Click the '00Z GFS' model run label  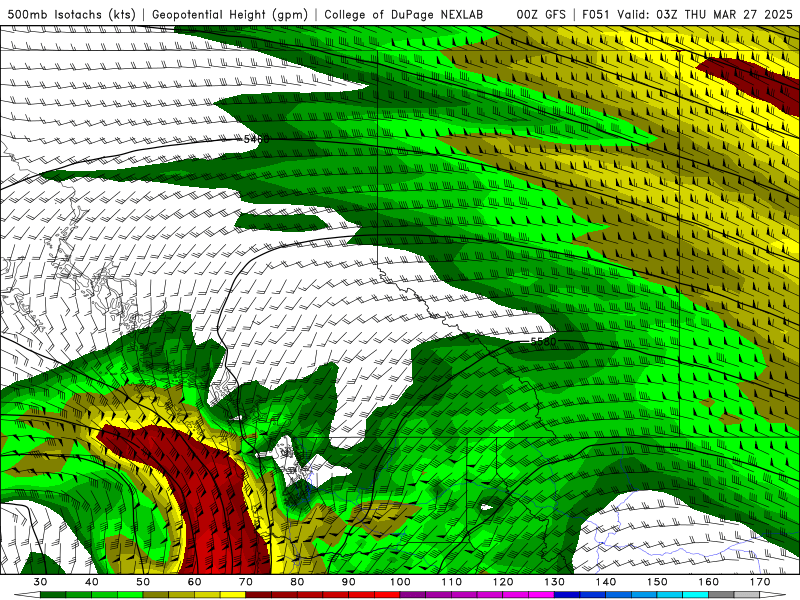click(x=541, y=14)
